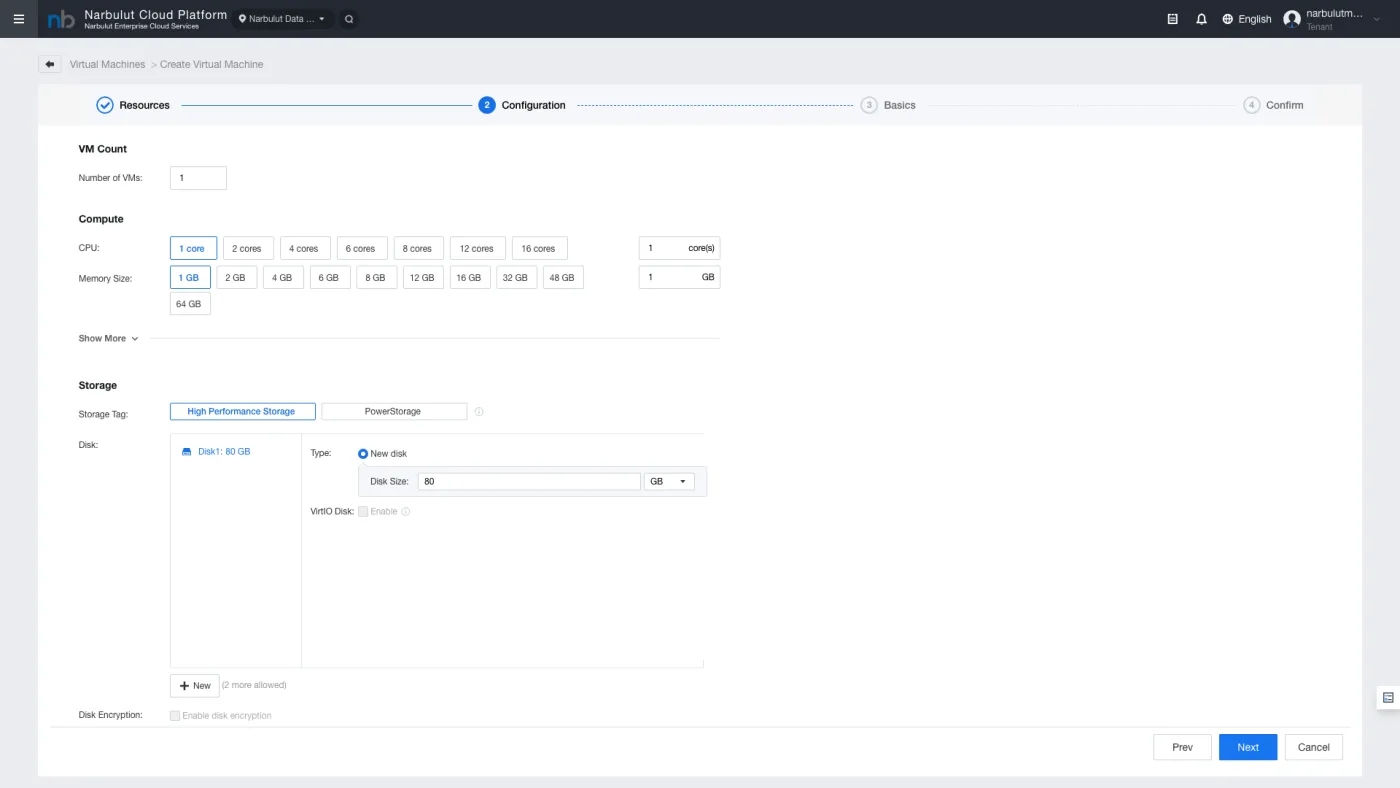Viewport: 1400px width, 788px height.
Task: Select the New disk radio button
Action: coord(363,454)
